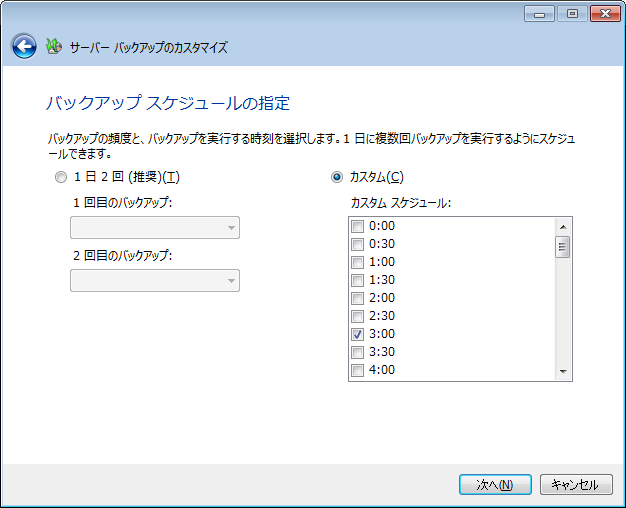The height and width of the screenshot is (508, 626).
Task: Minimize the wizard window
Action: tap(539, 14)
